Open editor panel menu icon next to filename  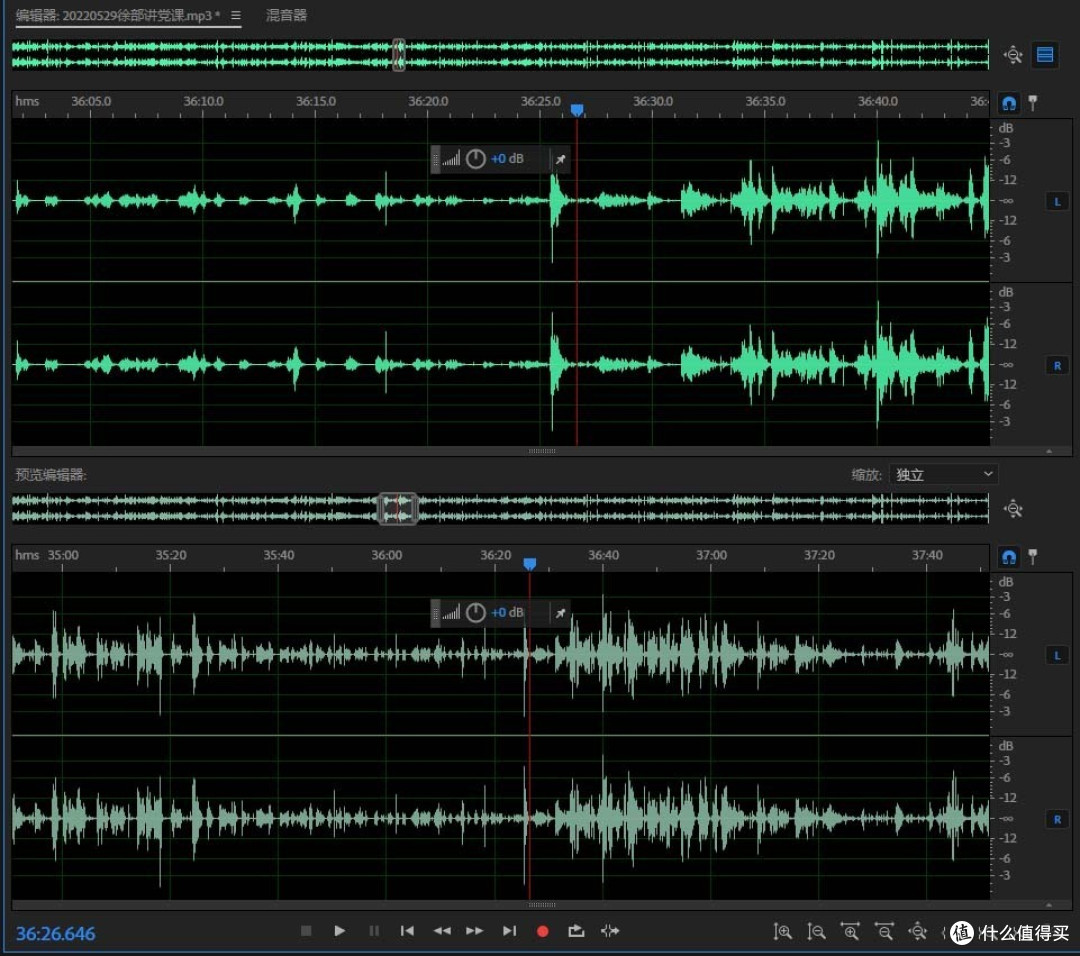tap(236, 15)
